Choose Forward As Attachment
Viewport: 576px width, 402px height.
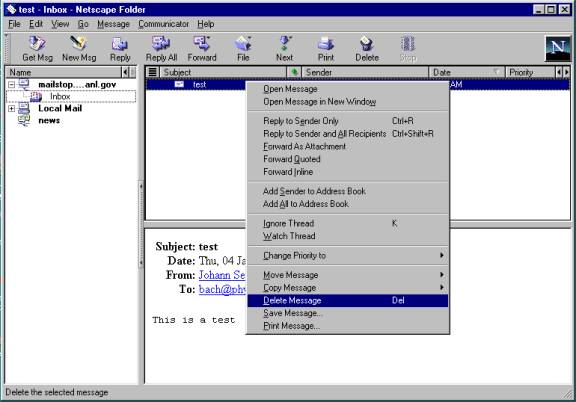coord(348,146)
